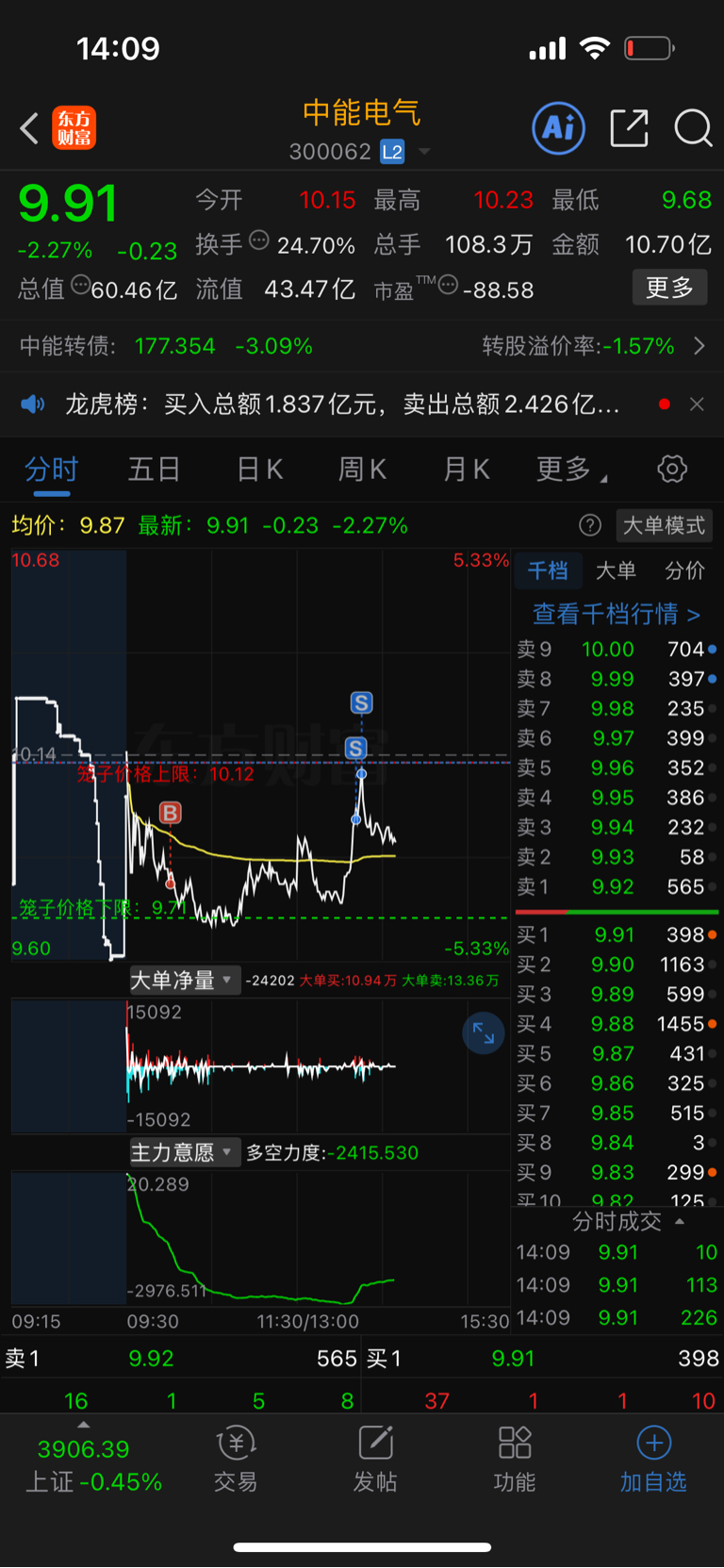Expand stock switch dropdown beside L2

click(x=424, y=152)
